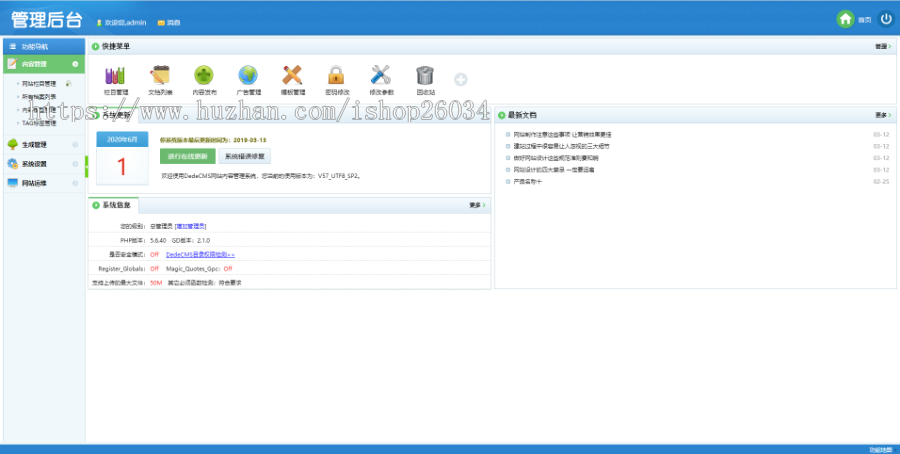Viewport: 900px width, 454px height.
Task: Open 管理 link of 快捷菜单 panel
Action: click(883, 46)
